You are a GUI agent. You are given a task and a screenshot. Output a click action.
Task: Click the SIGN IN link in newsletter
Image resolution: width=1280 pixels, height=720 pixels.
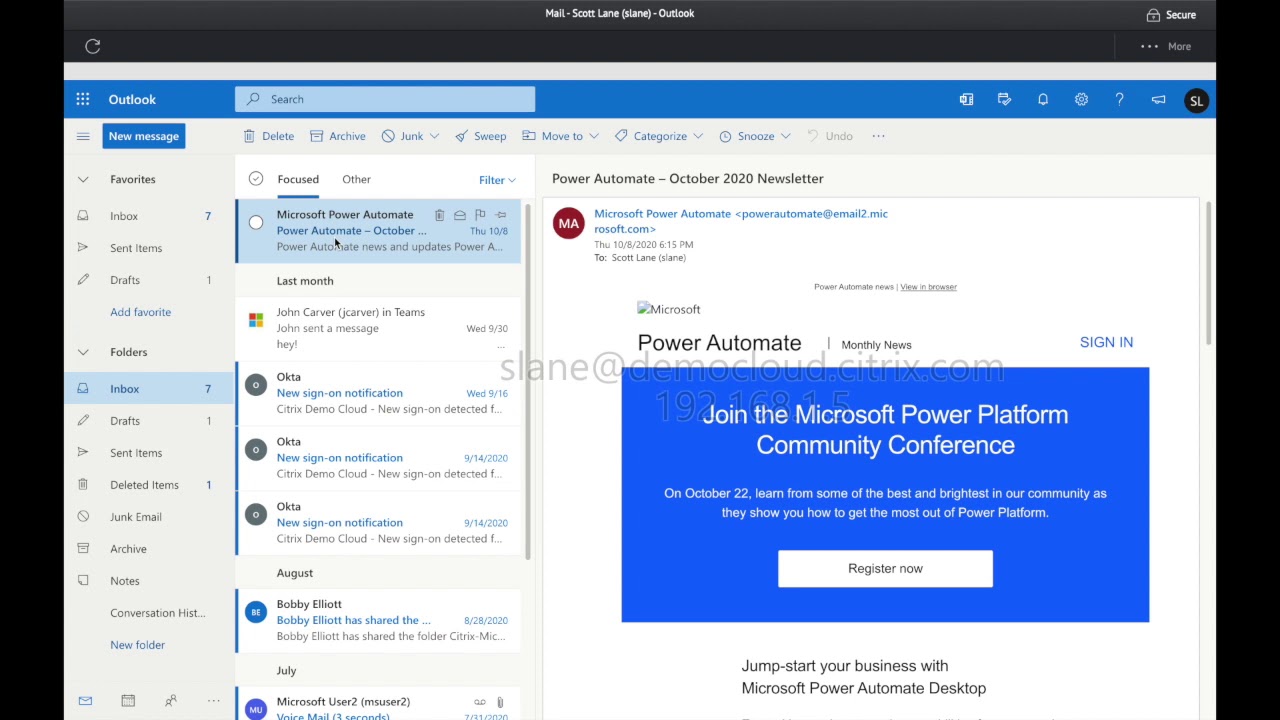(x=1106, y=342)
